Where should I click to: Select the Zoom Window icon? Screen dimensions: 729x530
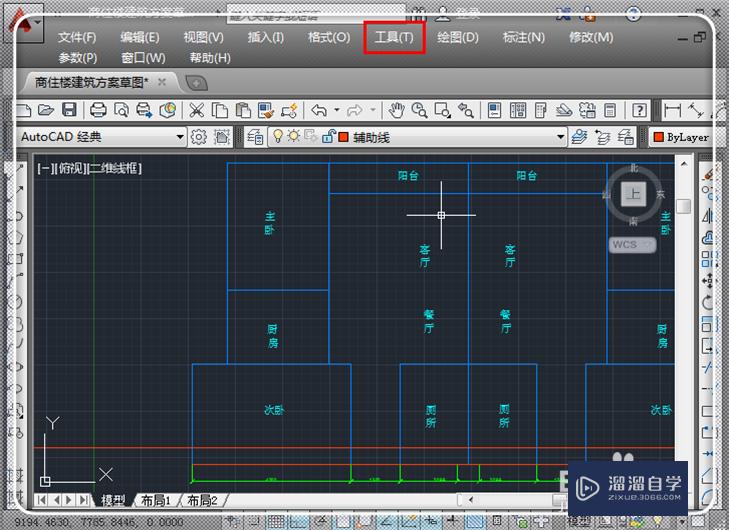(x=442, y=110)
